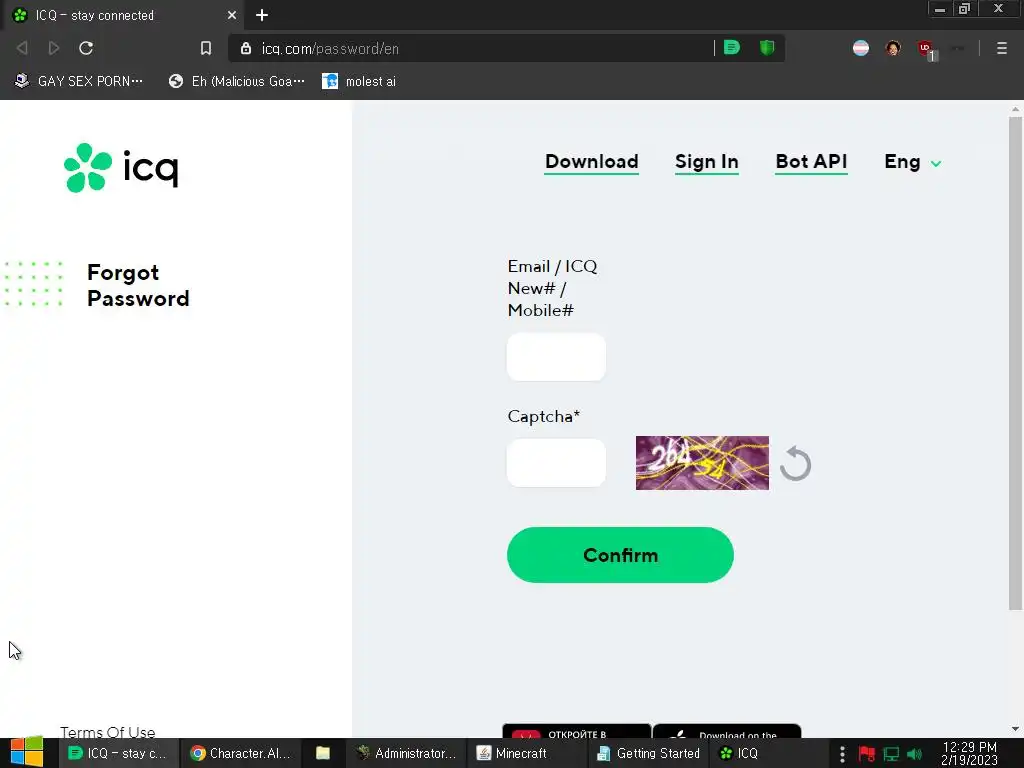
Task: Switch to Getting Started taskbar window
Action: 648,753
